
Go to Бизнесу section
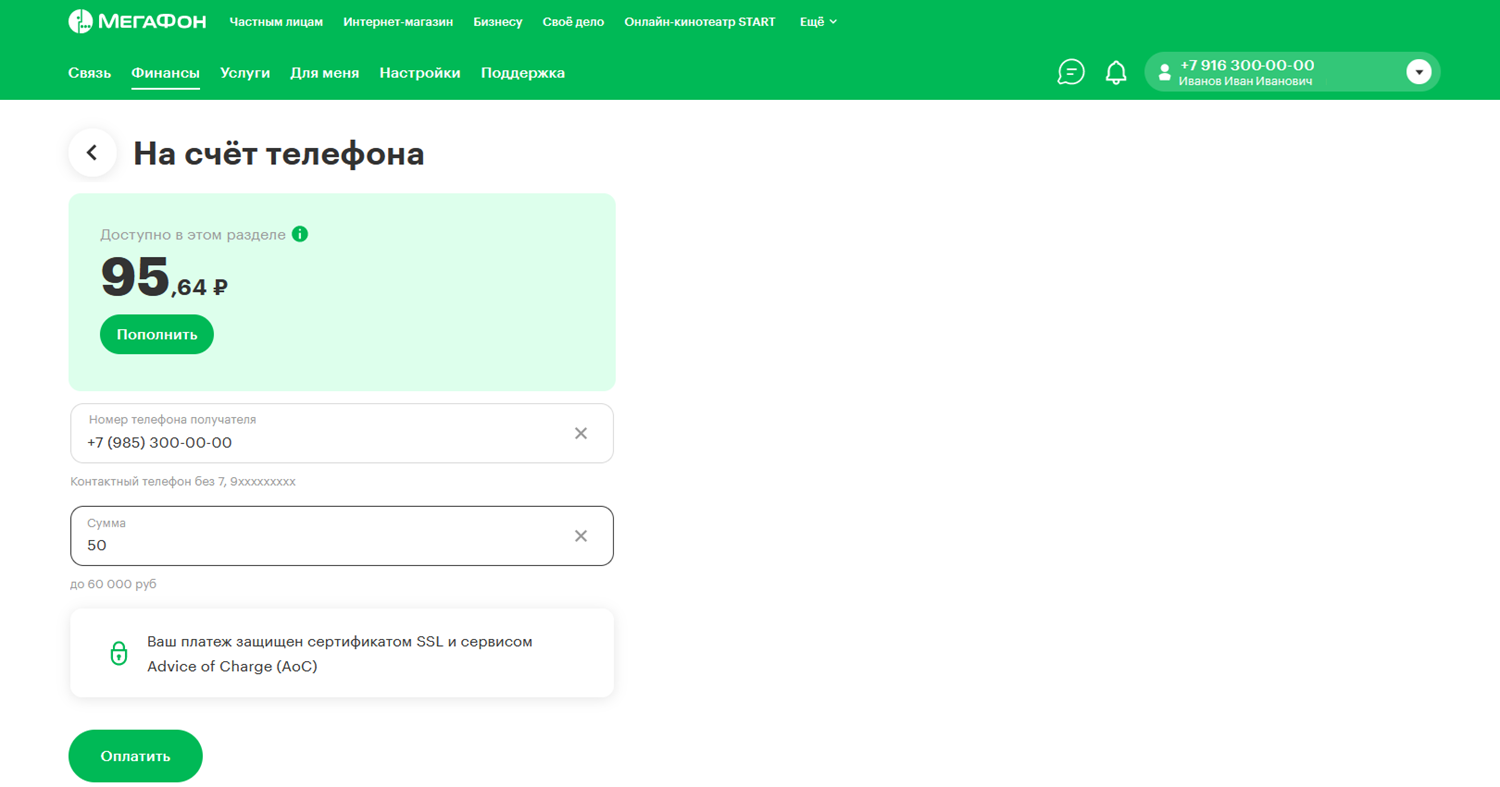click(498, 22)
